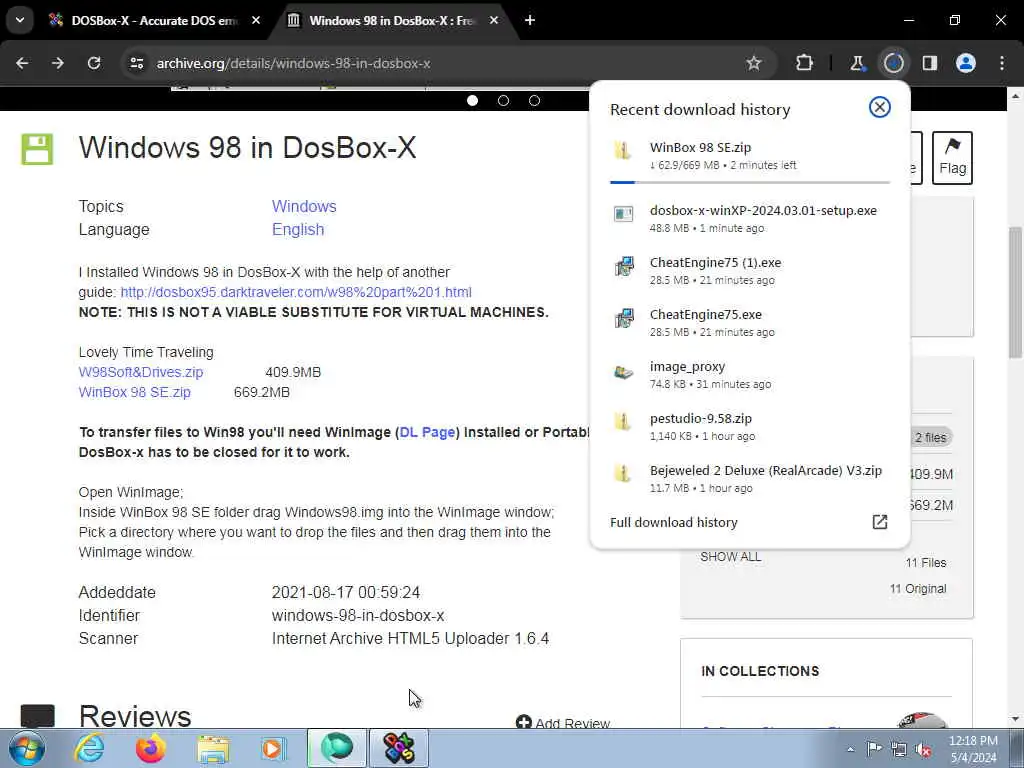Screen dimensions: 1024x768
Task: Open network tray icon
Action: pos(899,749)
